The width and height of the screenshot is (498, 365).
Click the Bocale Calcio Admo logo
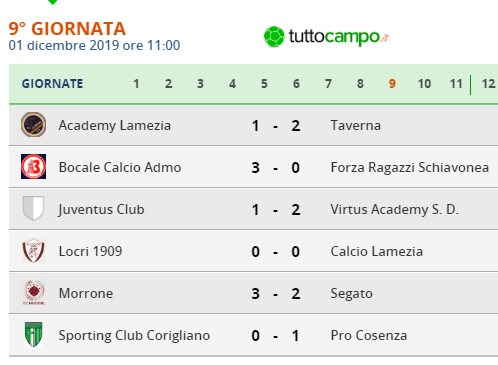pos(33,167)
